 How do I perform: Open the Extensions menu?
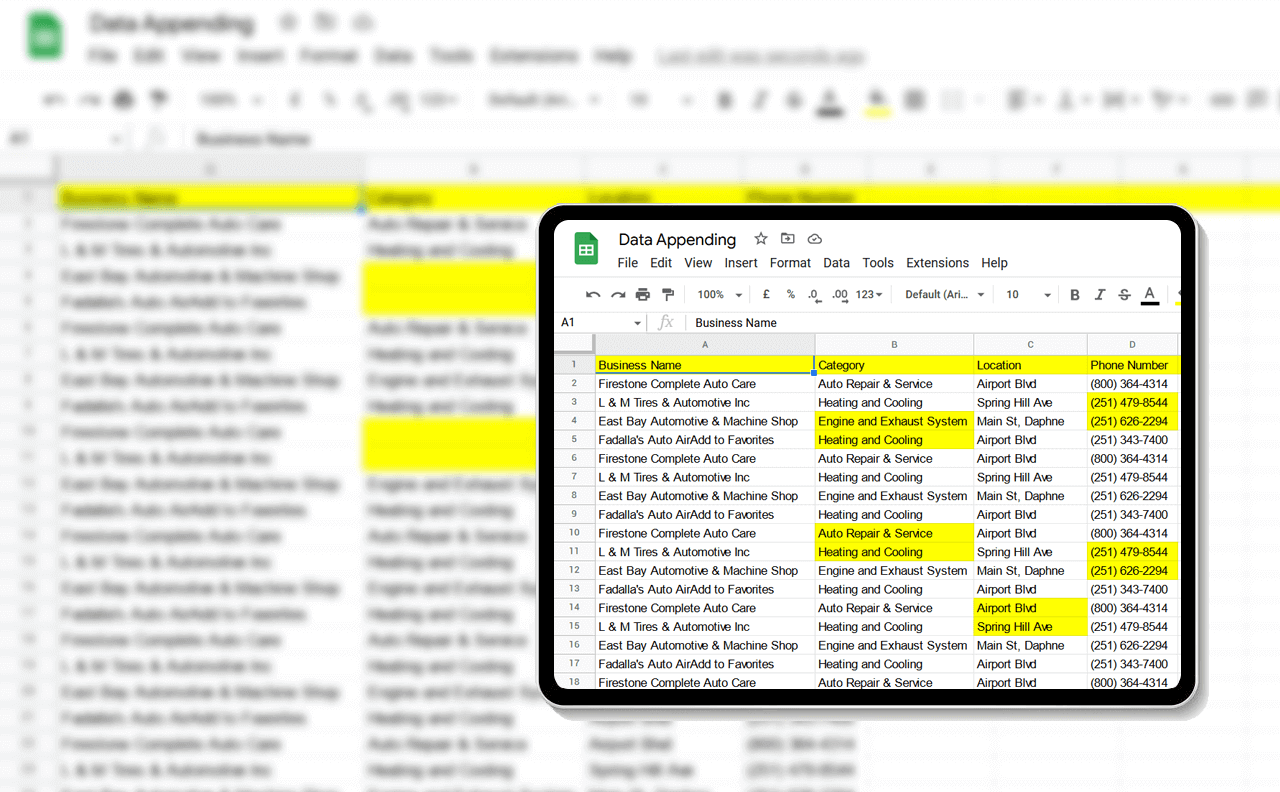(x=937, y=263)
